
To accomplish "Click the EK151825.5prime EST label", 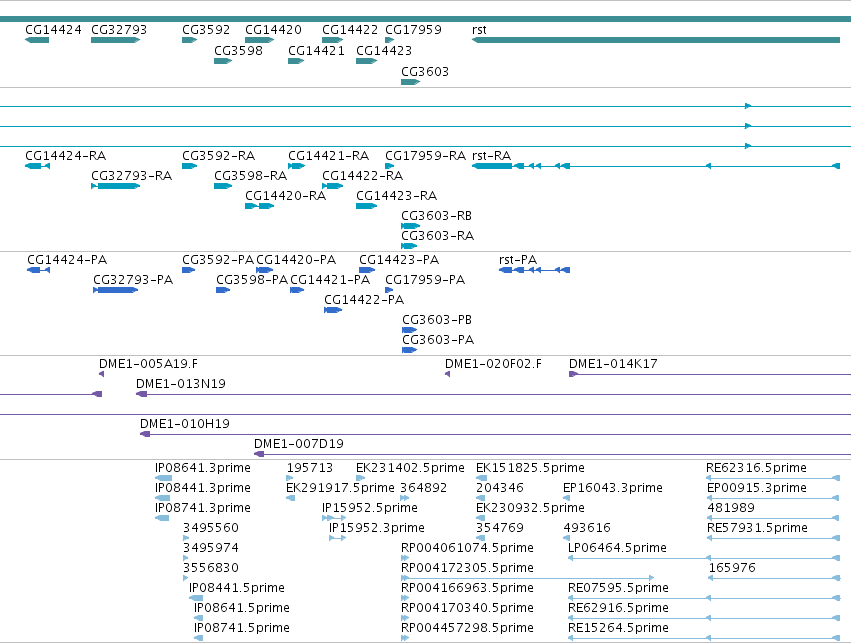I will tap(530, 468).
